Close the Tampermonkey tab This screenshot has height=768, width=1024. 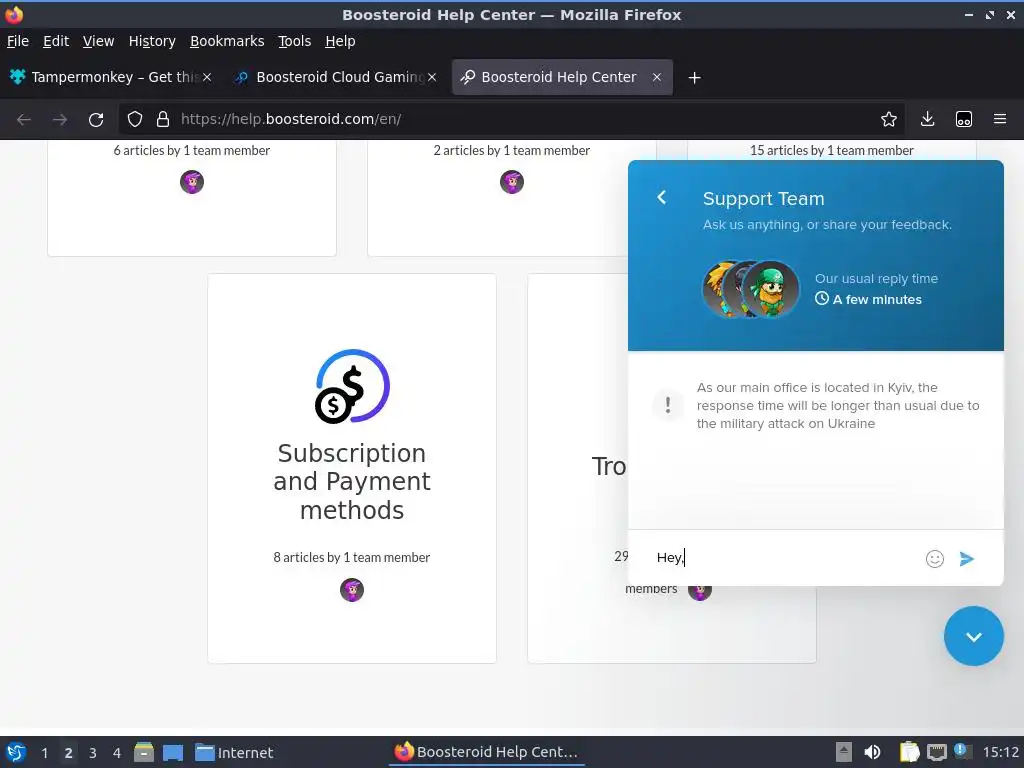[x=207, y=77]
